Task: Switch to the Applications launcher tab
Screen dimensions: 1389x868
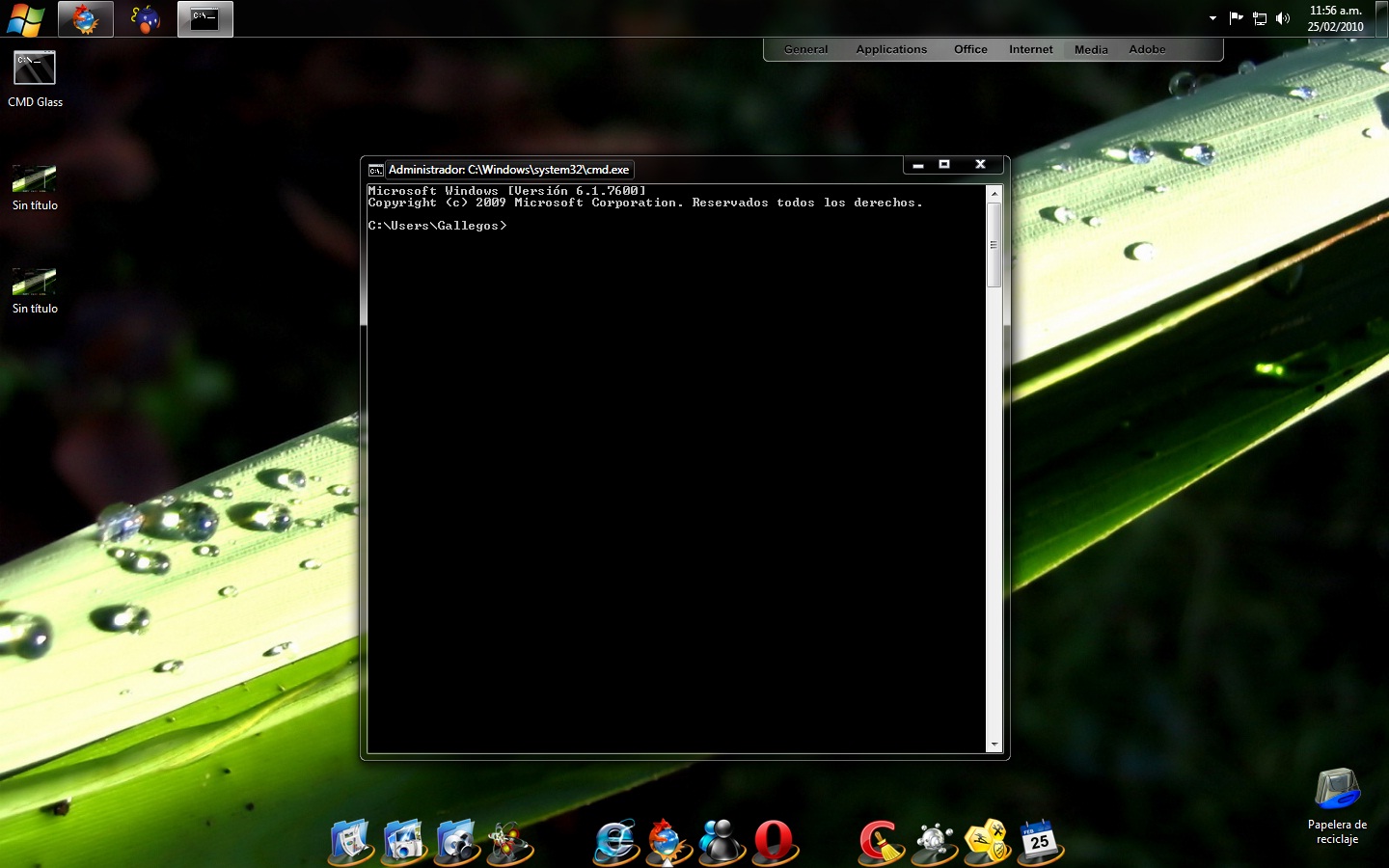Action: [891, 49]
